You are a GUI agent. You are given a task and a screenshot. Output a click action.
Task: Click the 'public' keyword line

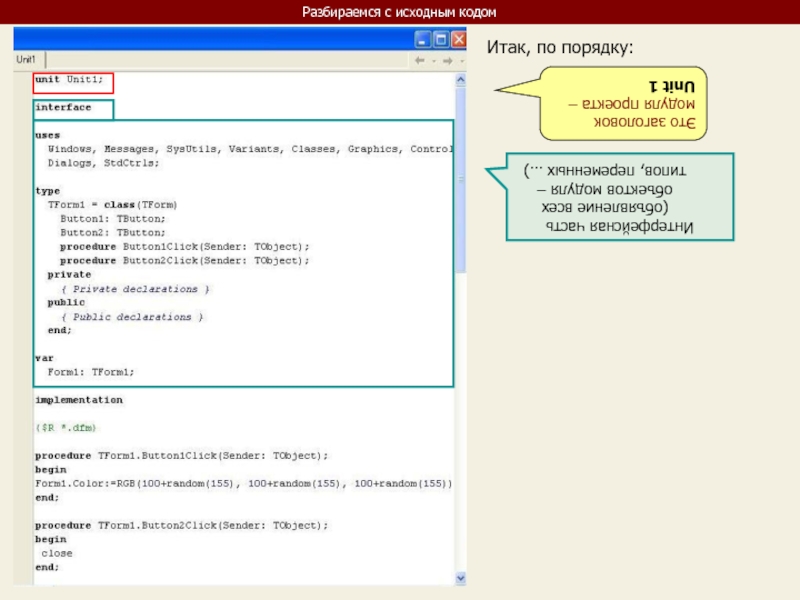[x=66, y=302]
